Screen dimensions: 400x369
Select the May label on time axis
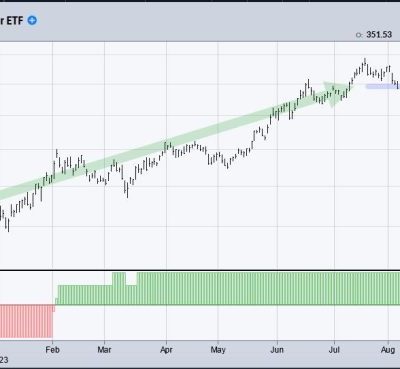pos(218,350)
